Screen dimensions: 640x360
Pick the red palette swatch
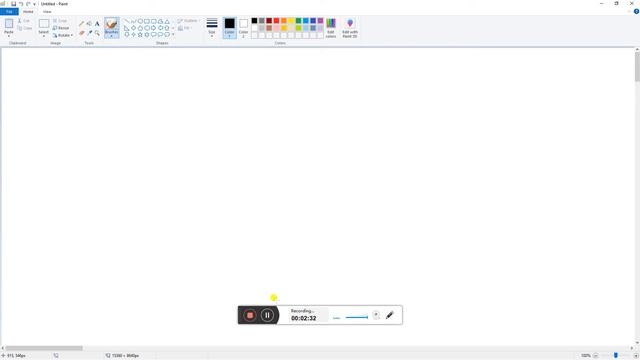[x=276, y=20]
